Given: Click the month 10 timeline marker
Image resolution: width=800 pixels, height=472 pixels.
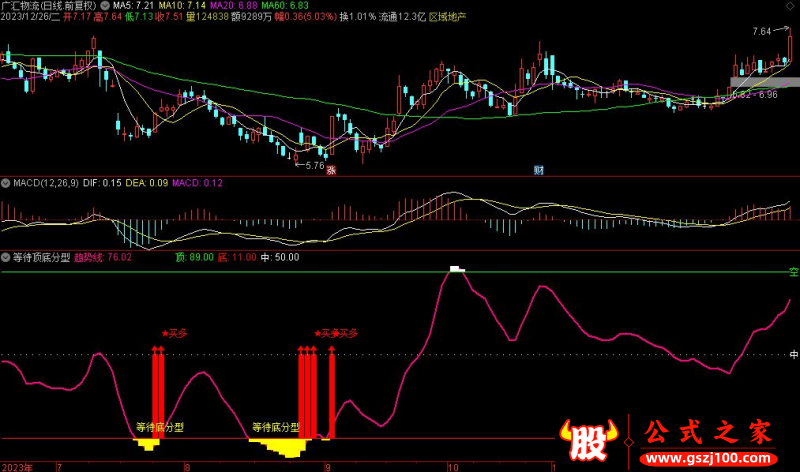Looking at the screenshot, I should [x=452, y=466].
